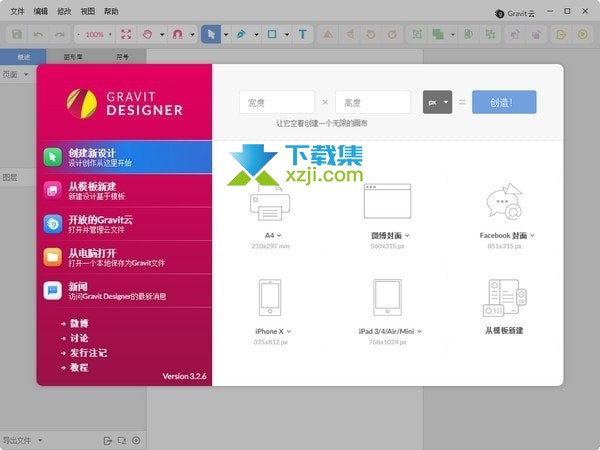Image resolution: width=600 pixels, height=450 pixels.
Task: Expand the pointer tool dropdown arrow
Action: point(226,34)
